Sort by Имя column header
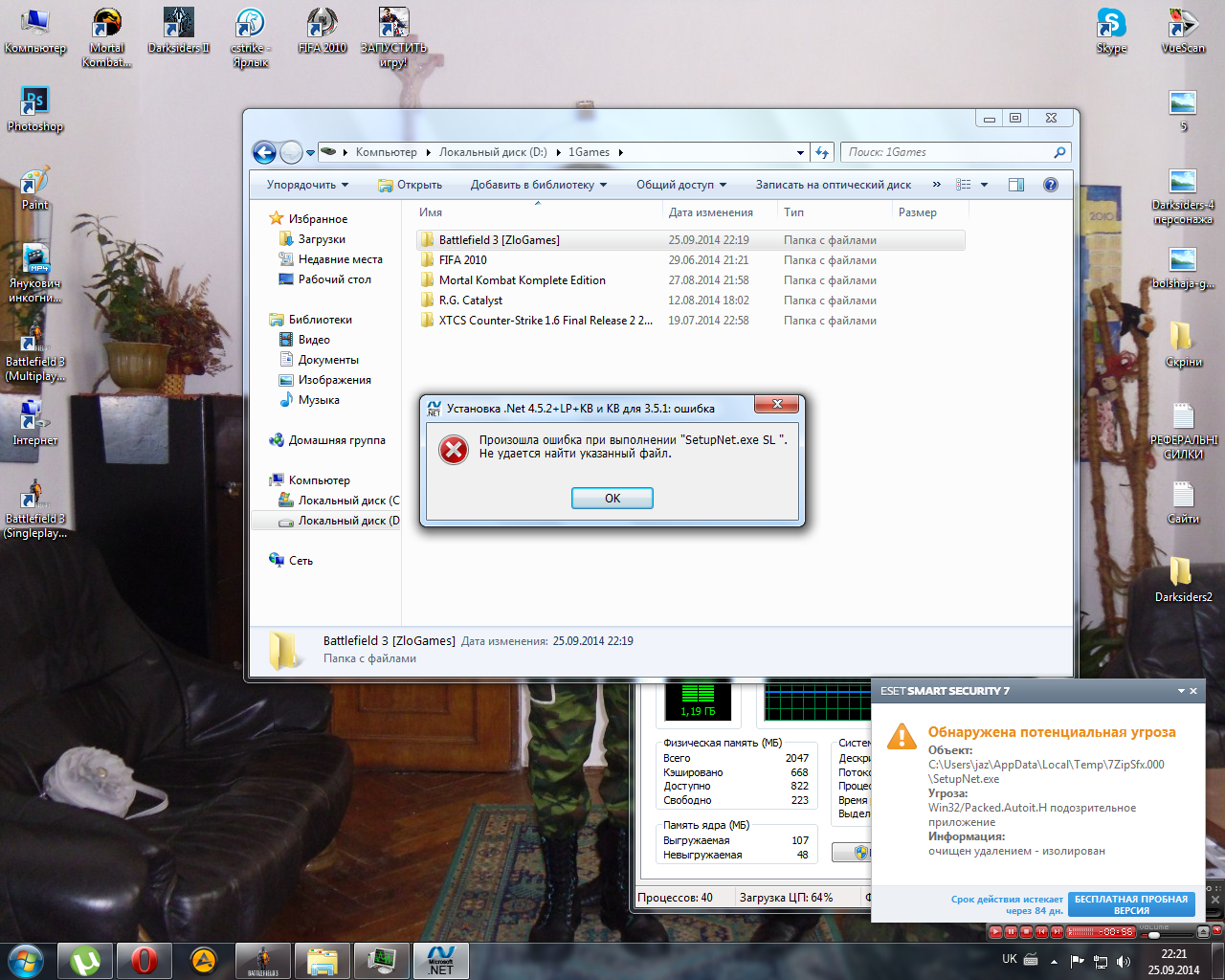The height and width of the screenshot is (980, 1225). [x=539, y=212]
